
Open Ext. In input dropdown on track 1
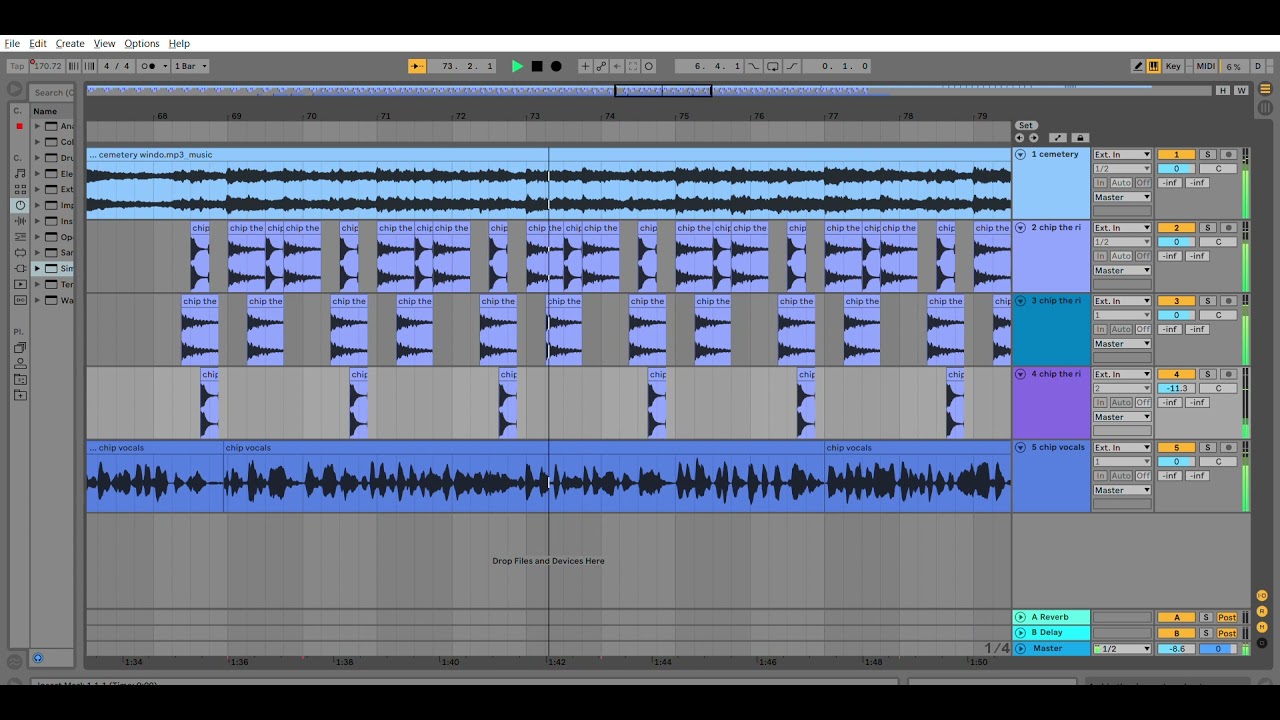click(x=1122, y=155)
